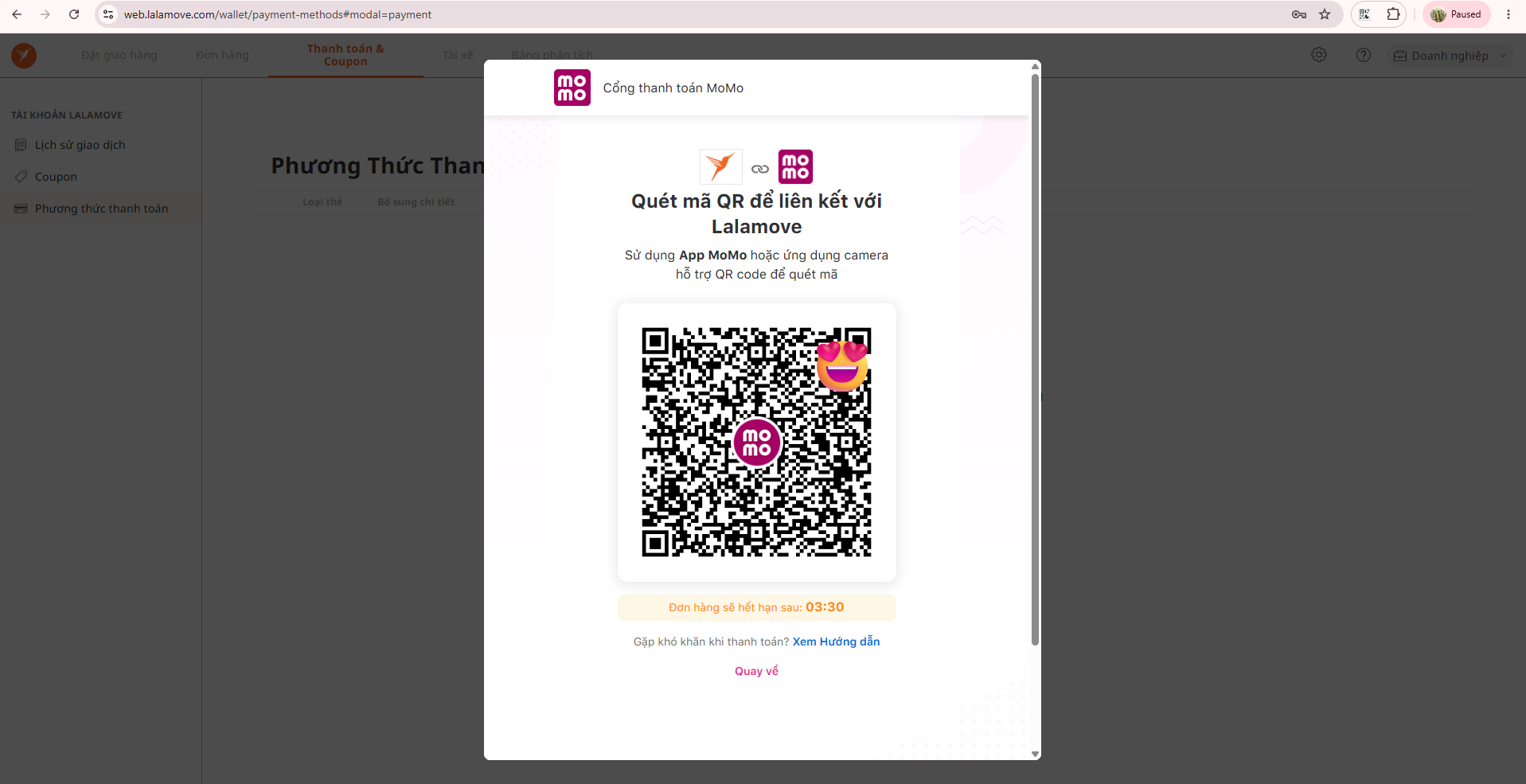Go forward in browser history

point(45,14)
